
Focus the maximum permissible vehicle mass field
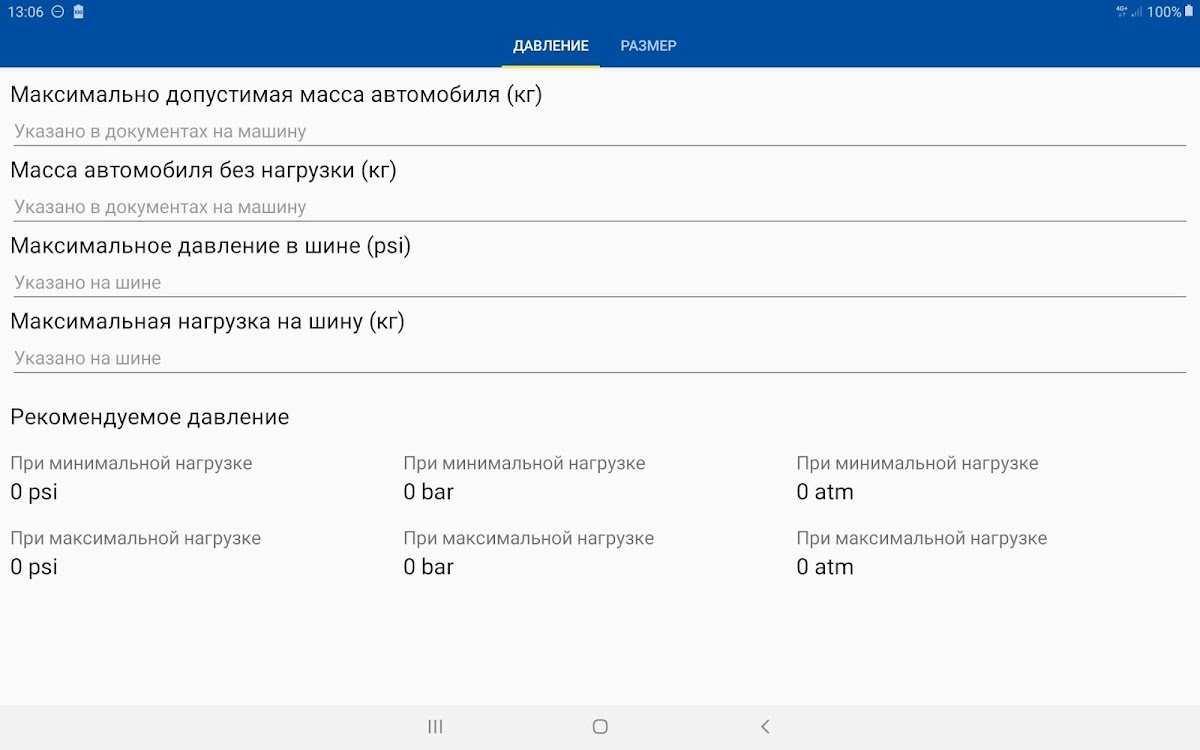pos(598,131)
